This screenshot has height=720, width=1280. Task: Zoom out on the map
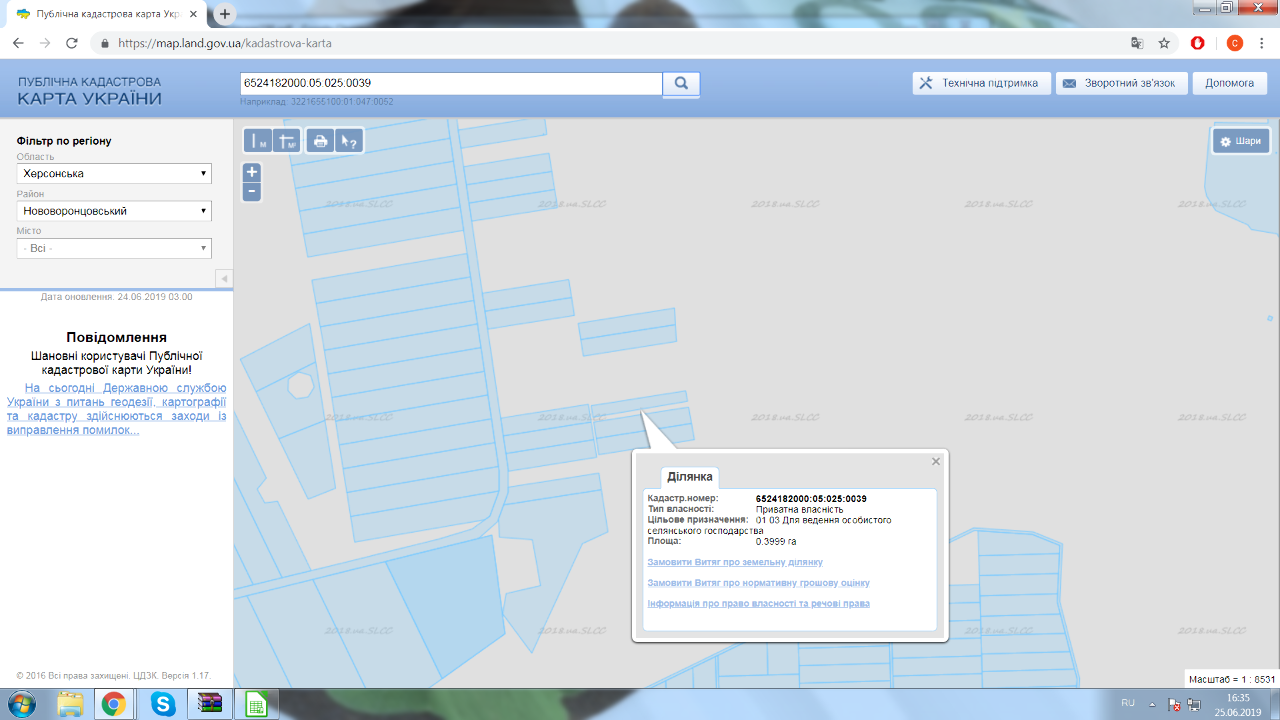252,191
